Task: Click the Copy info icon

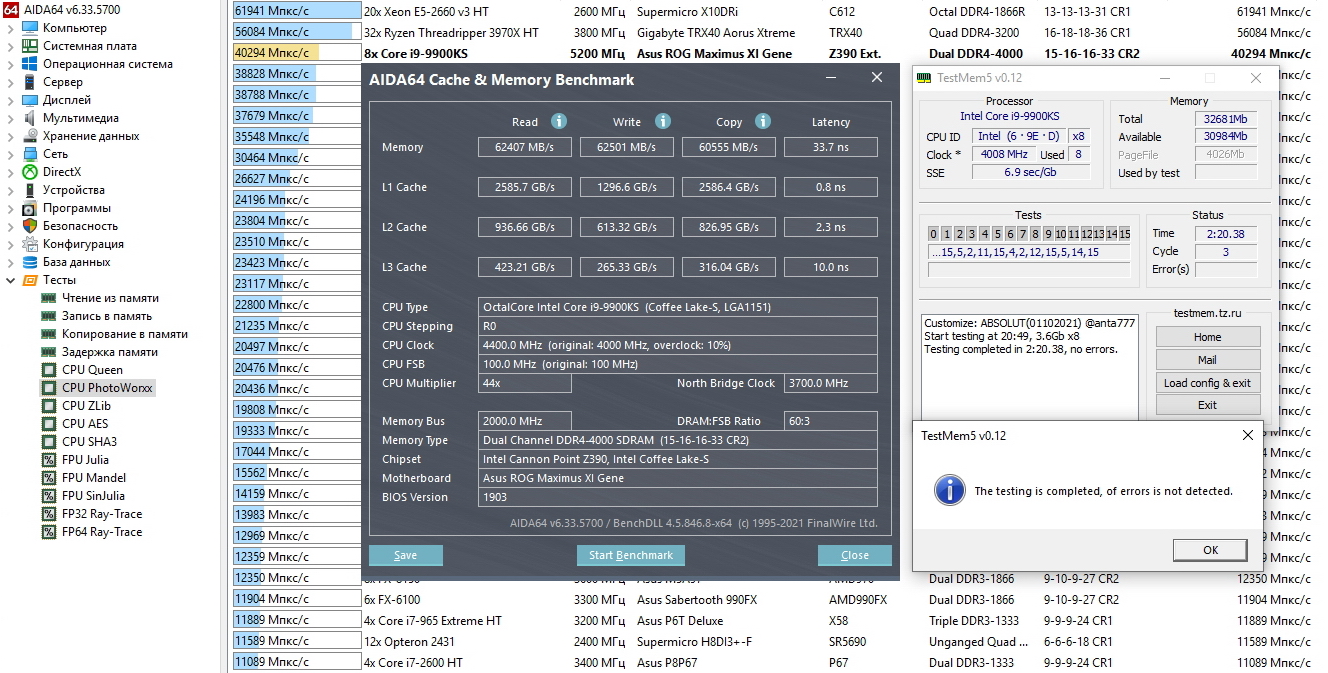Action: pos(763,121)
